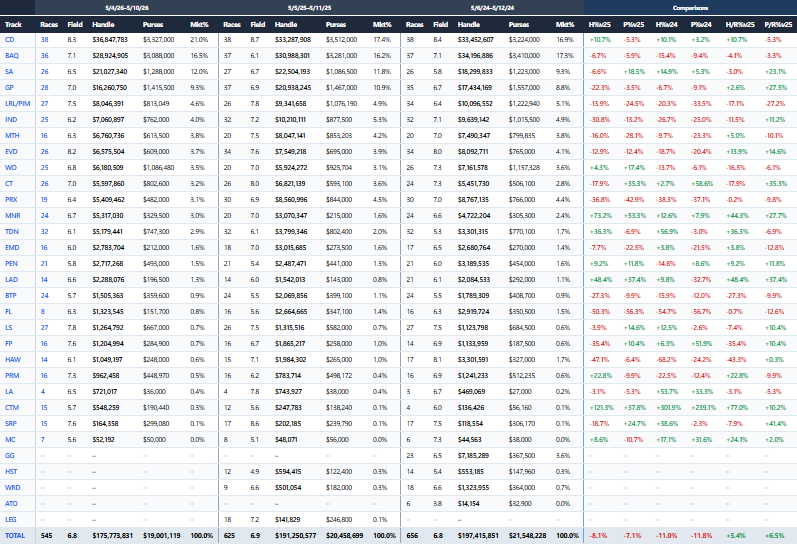Click the blue 19 races link in PRX row

tap(44, 200)
